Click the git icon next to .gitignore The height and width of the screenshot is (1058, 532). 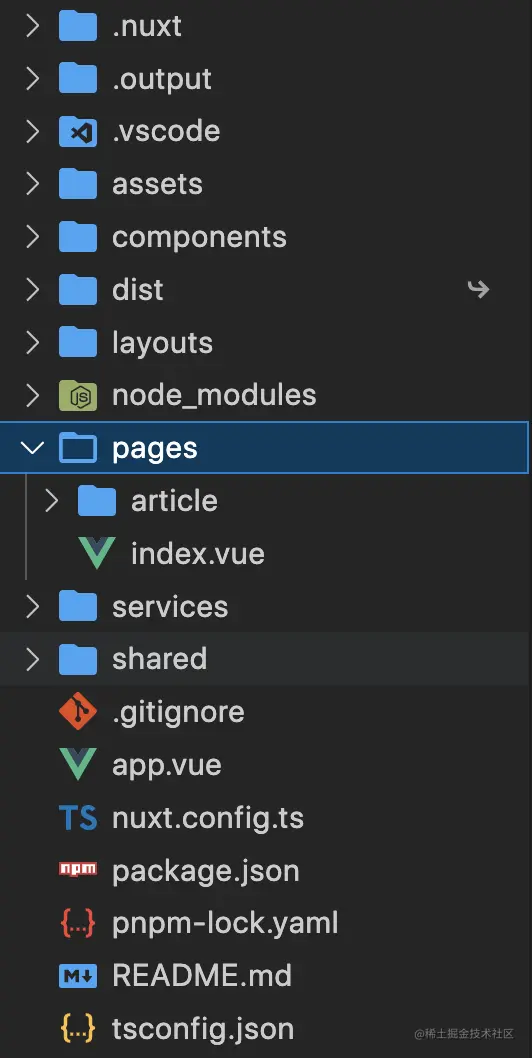pyautogui.click(x=78, y=711)
